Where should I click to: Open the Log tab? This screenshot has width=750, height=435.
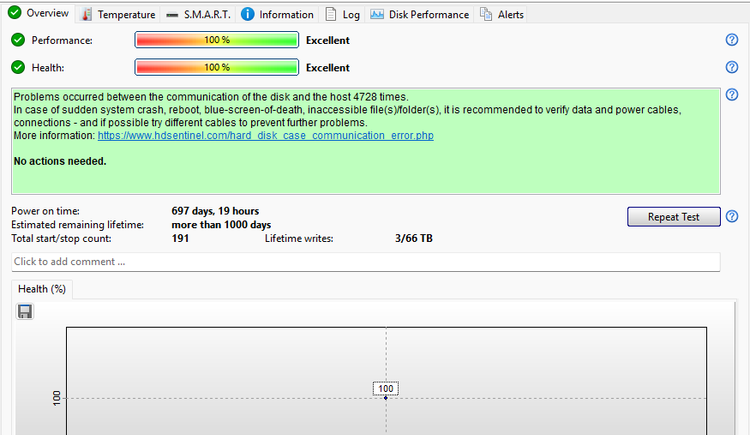click(x=342, y=15)
